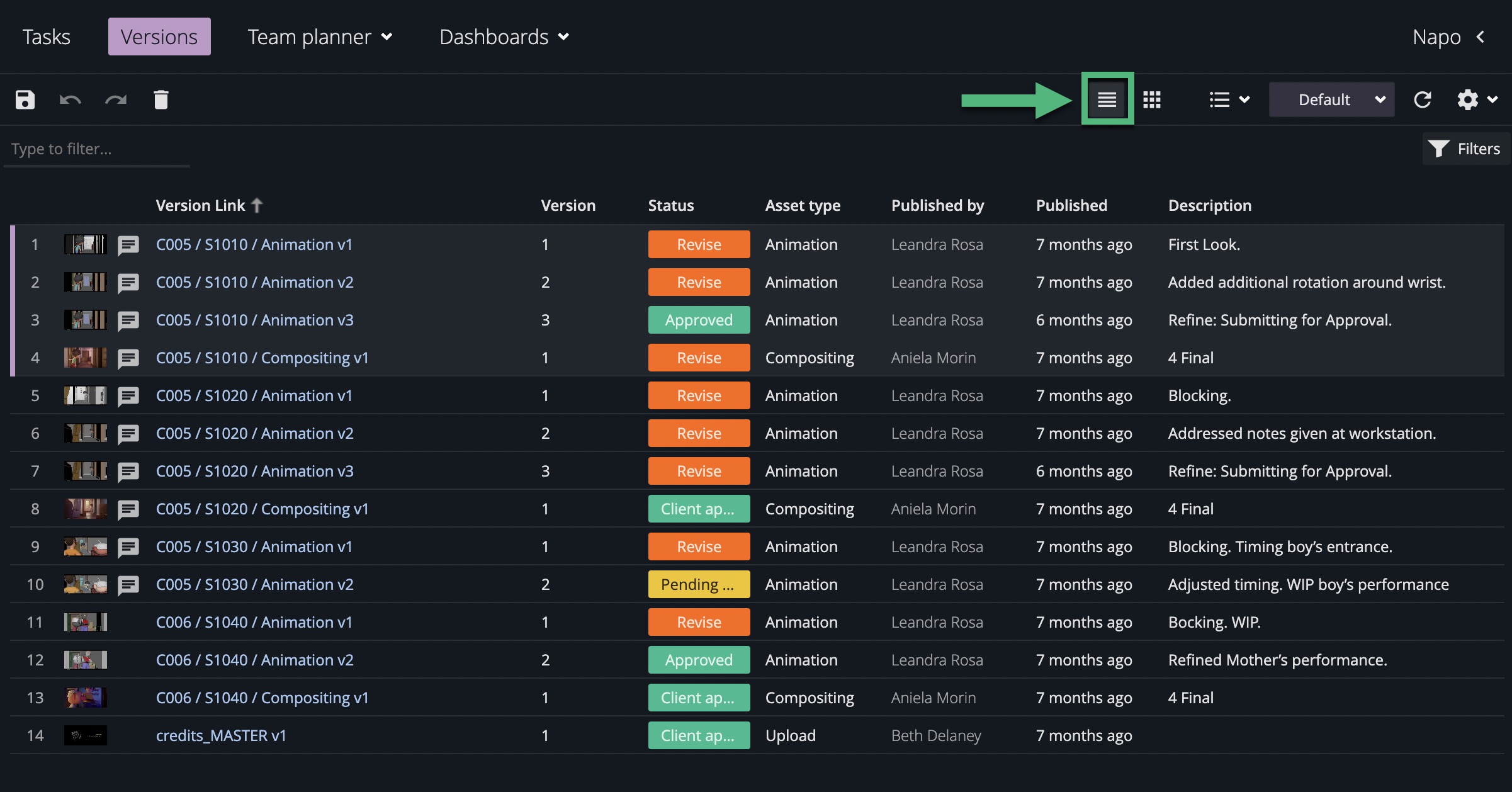Expand the Team planner menu
Screen dimensions: 1512x792
pyautogui.click(x=320, y=37)
